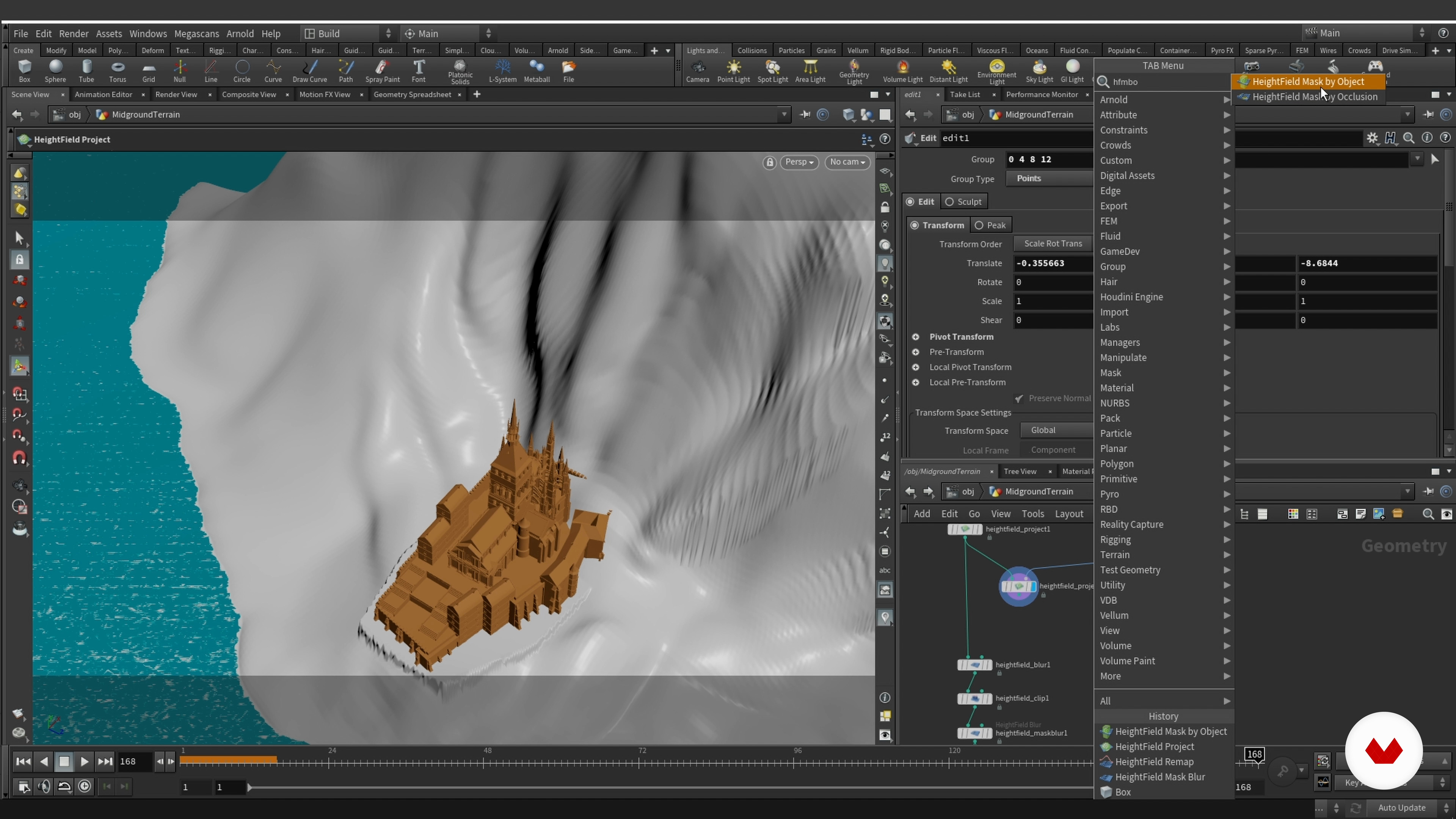Select the Metaball shelf tool

pos(537,71)
